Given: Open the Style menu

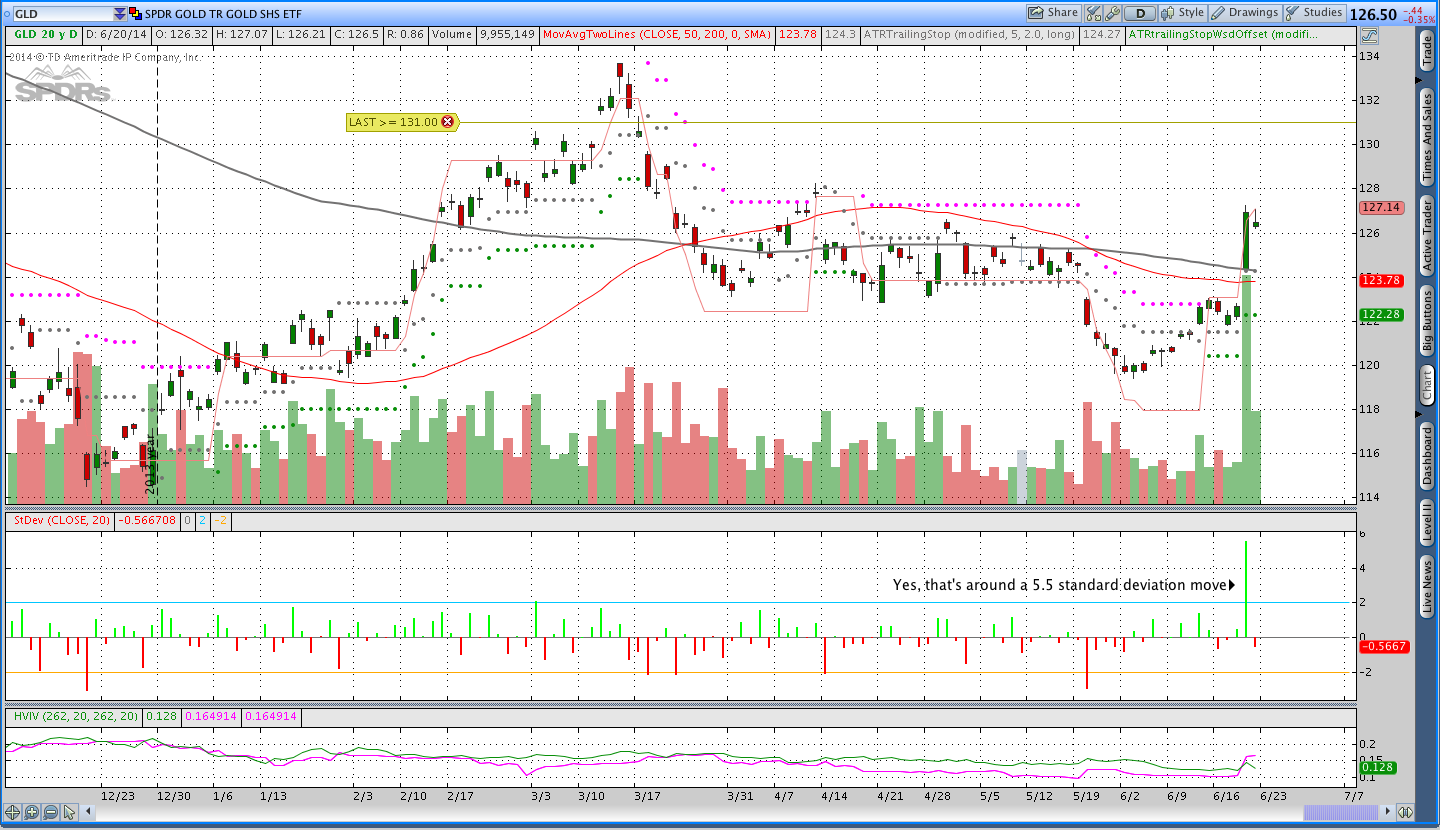Looking at the screenshot, I should point(1182,13).
